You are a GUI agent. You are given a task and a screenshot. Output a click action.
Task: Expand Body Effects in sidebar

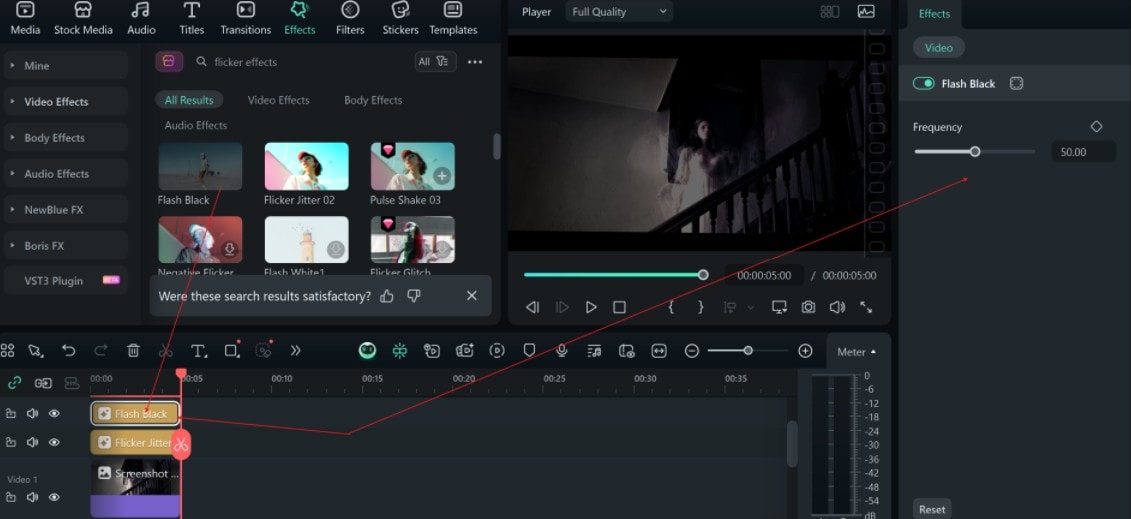click(65, 138)
